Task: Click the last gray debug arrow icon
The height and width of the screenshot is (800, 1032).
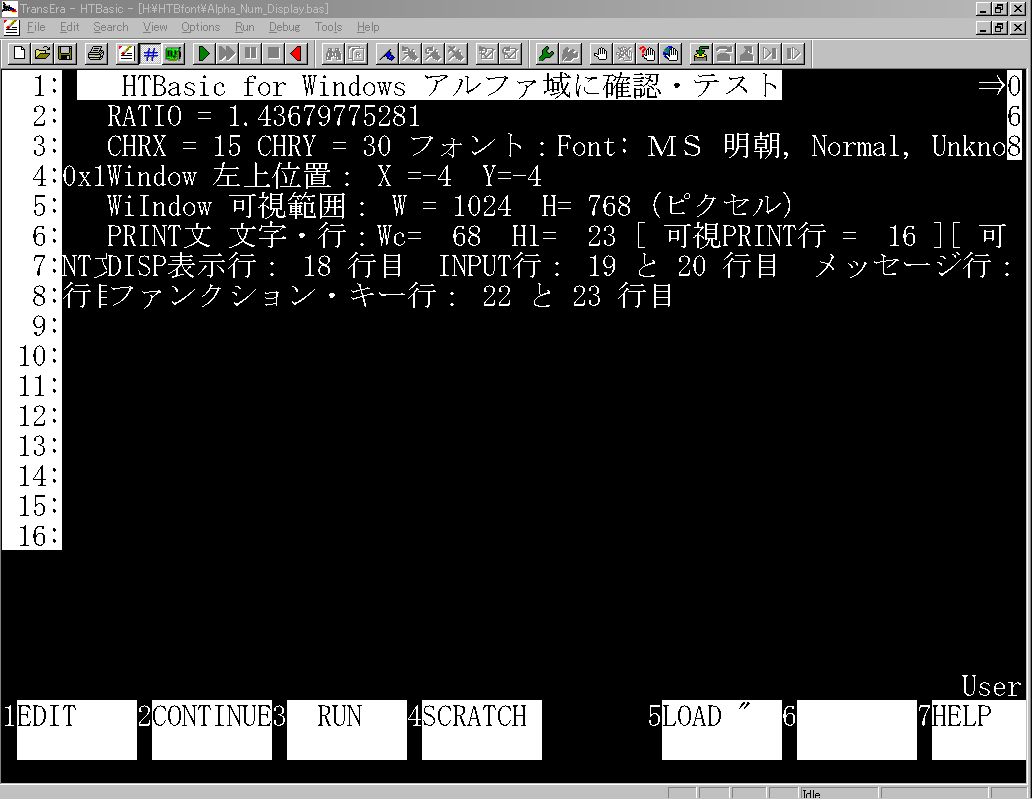Action: pos(794,53)
